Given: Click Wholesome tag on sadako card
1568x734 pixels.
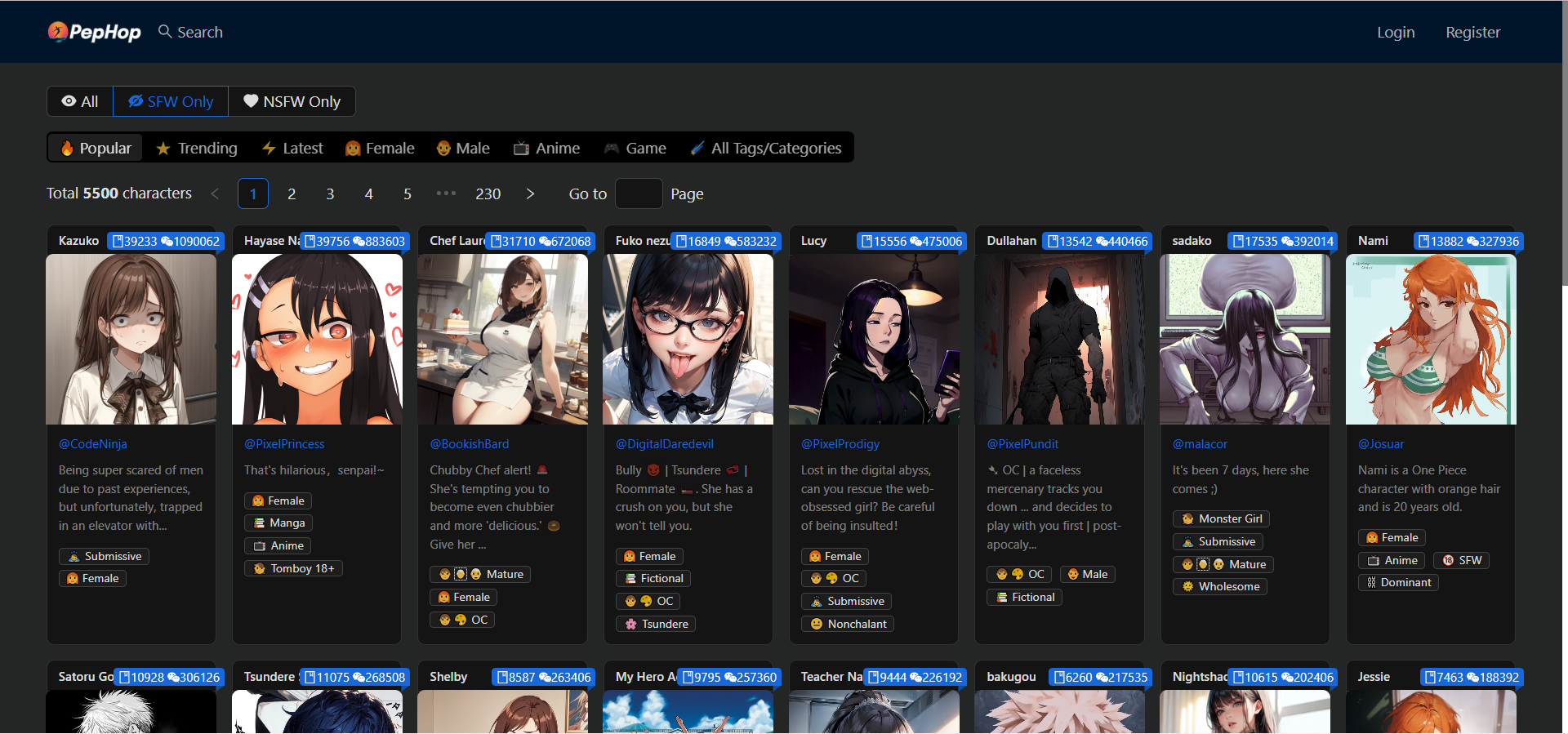Looking at the screenshot, I should click(1220, 586).
